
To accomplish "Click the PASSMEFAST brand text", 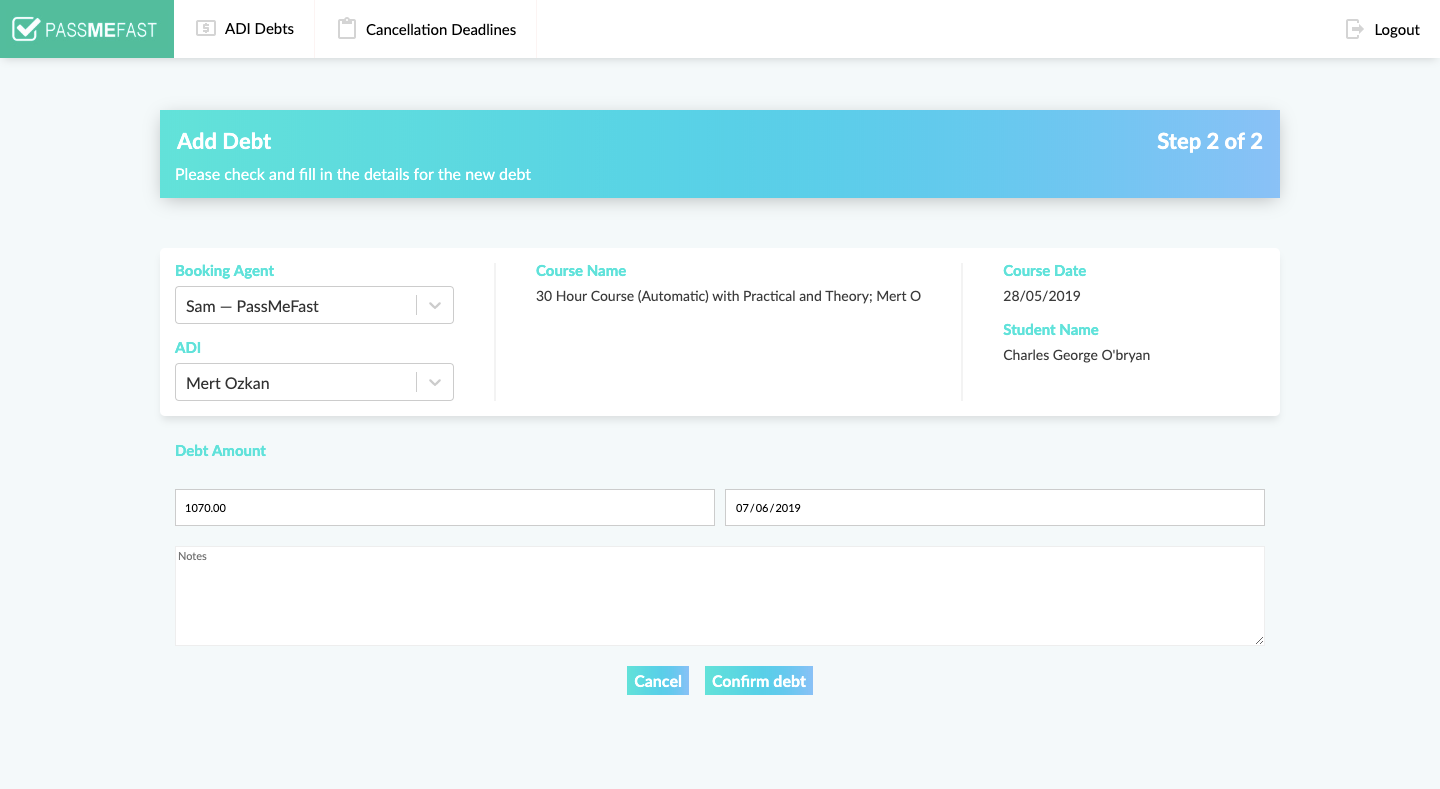I will pyautogui.click(x=101, y=30).
